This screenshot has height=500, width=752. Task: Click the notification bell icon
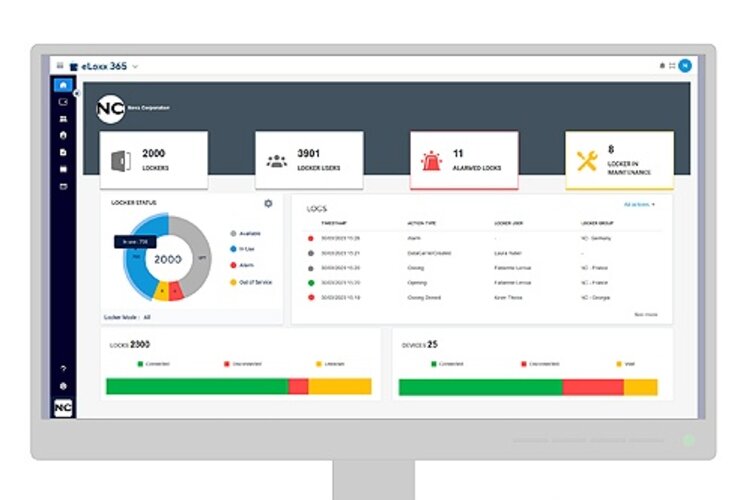coord(661,66)
